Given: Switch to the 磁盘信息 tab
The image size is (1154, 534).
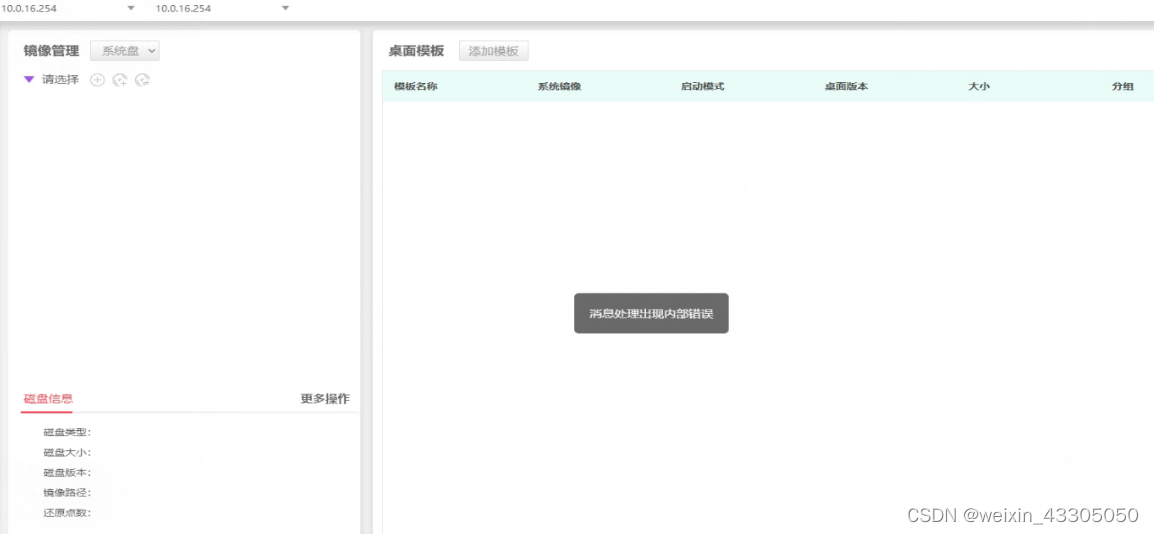Looking at the screenshot, I should tap(48, 398).
